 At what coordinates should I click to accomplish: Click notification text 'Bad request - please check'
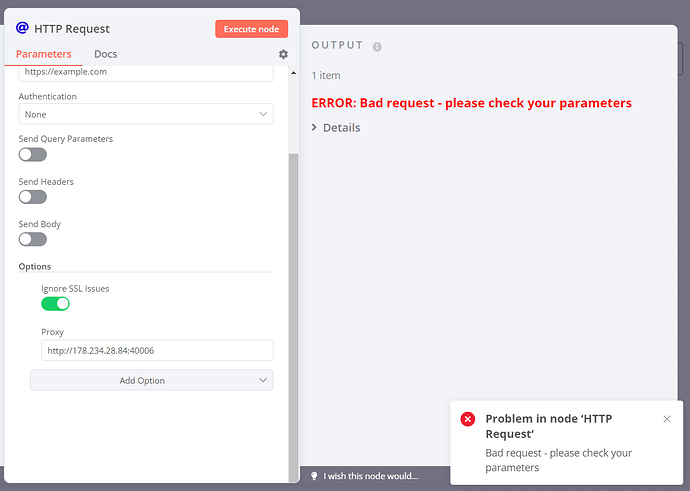[x=559, y=460]
